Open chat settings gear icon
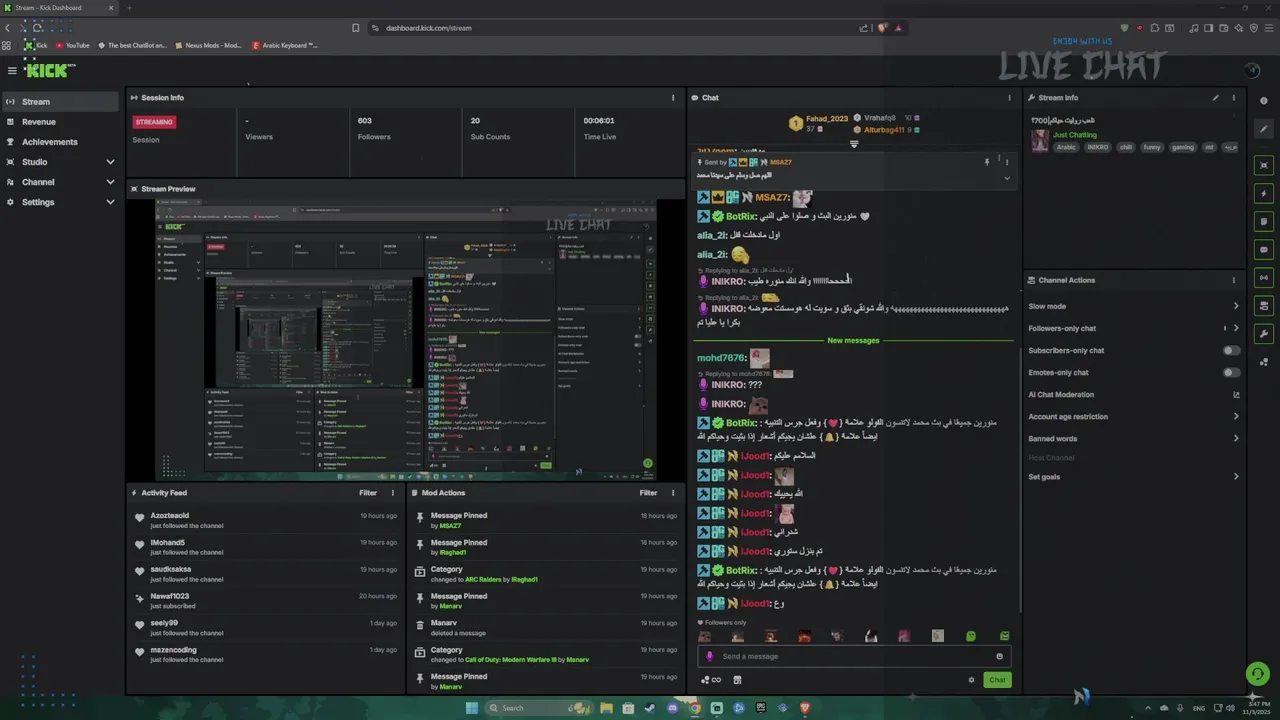Screen dimensions: 1280x720 point(971,680)
